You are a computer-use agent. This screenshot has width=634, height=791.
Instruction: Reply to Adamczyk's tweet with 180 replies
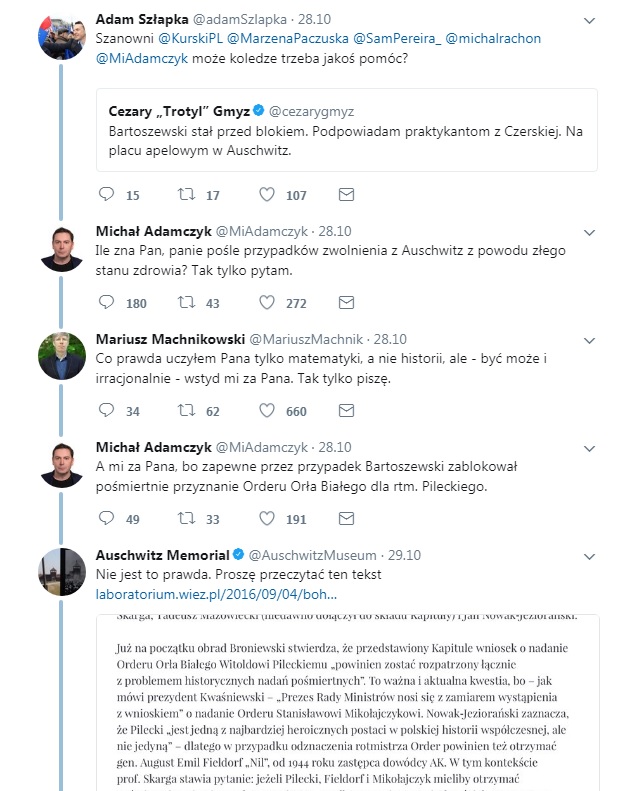(108, 302)
